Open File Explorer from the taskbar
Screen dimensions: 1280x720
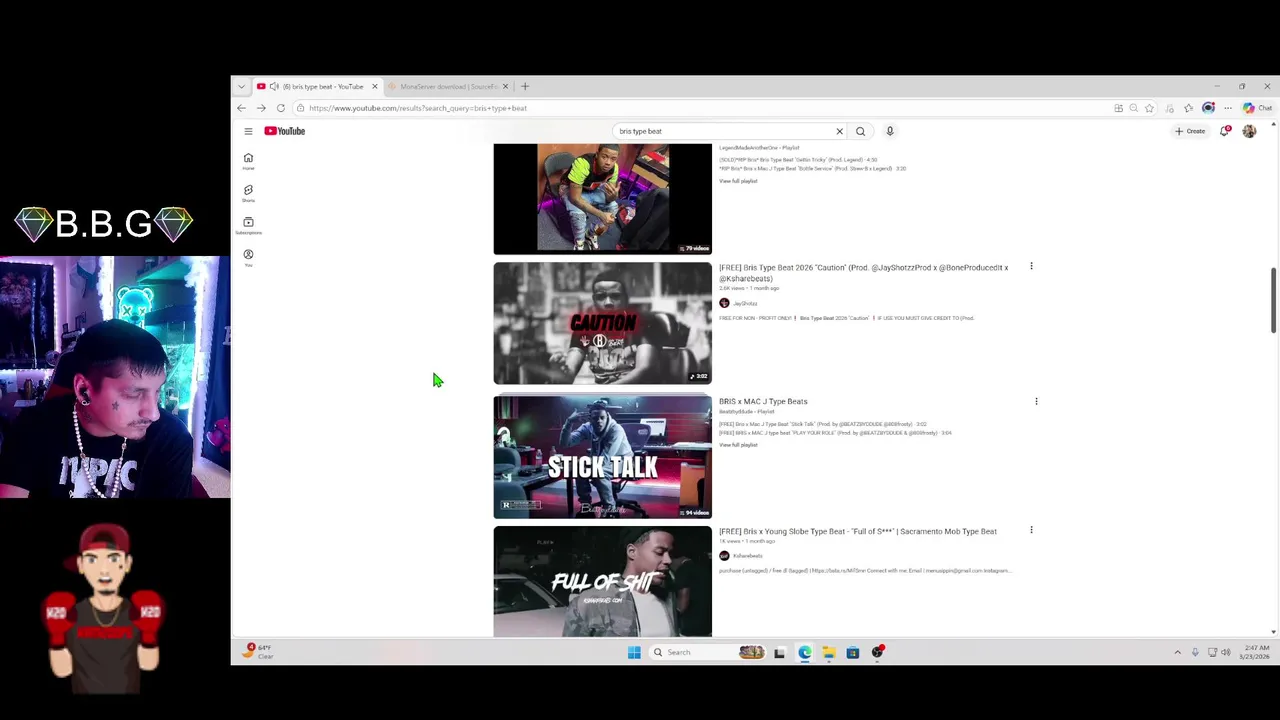828,652
